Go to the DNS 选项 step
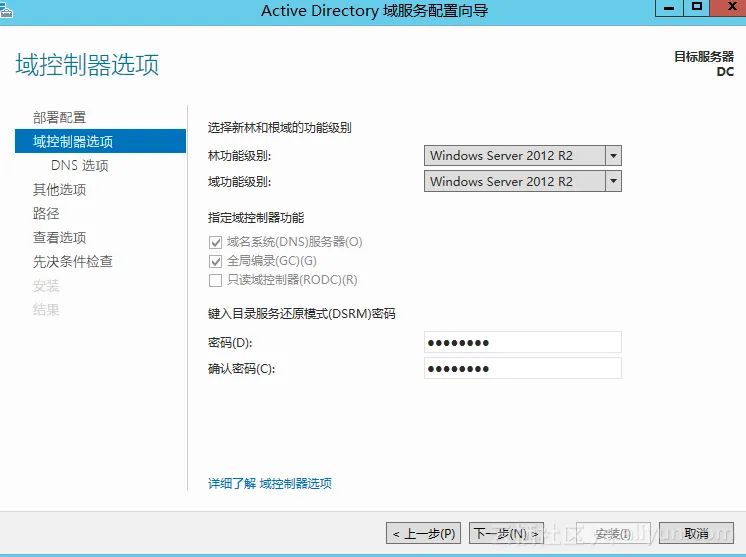Image resolution: width=746 pixels, height=557 pixels. (x=79, y=166)
